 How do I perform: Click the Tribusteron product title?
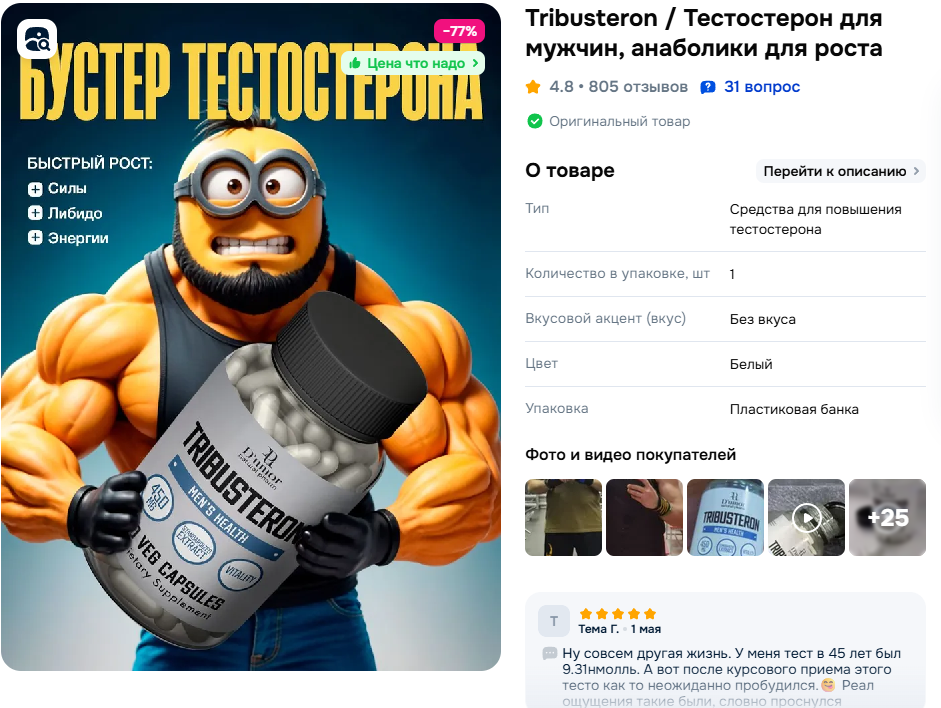[704, 33]
